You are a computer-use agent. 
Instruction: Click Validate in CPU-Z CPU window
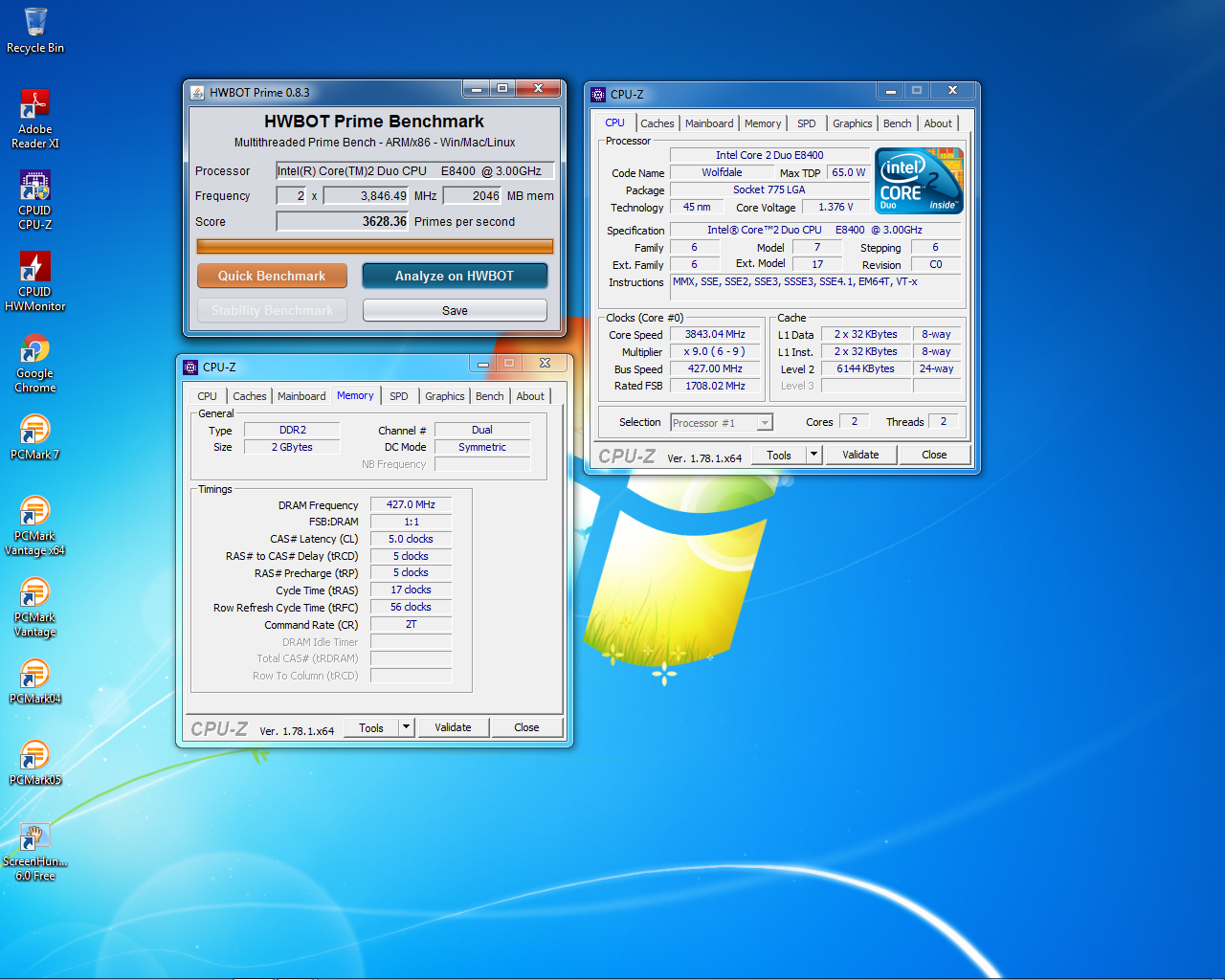[860, 455]
